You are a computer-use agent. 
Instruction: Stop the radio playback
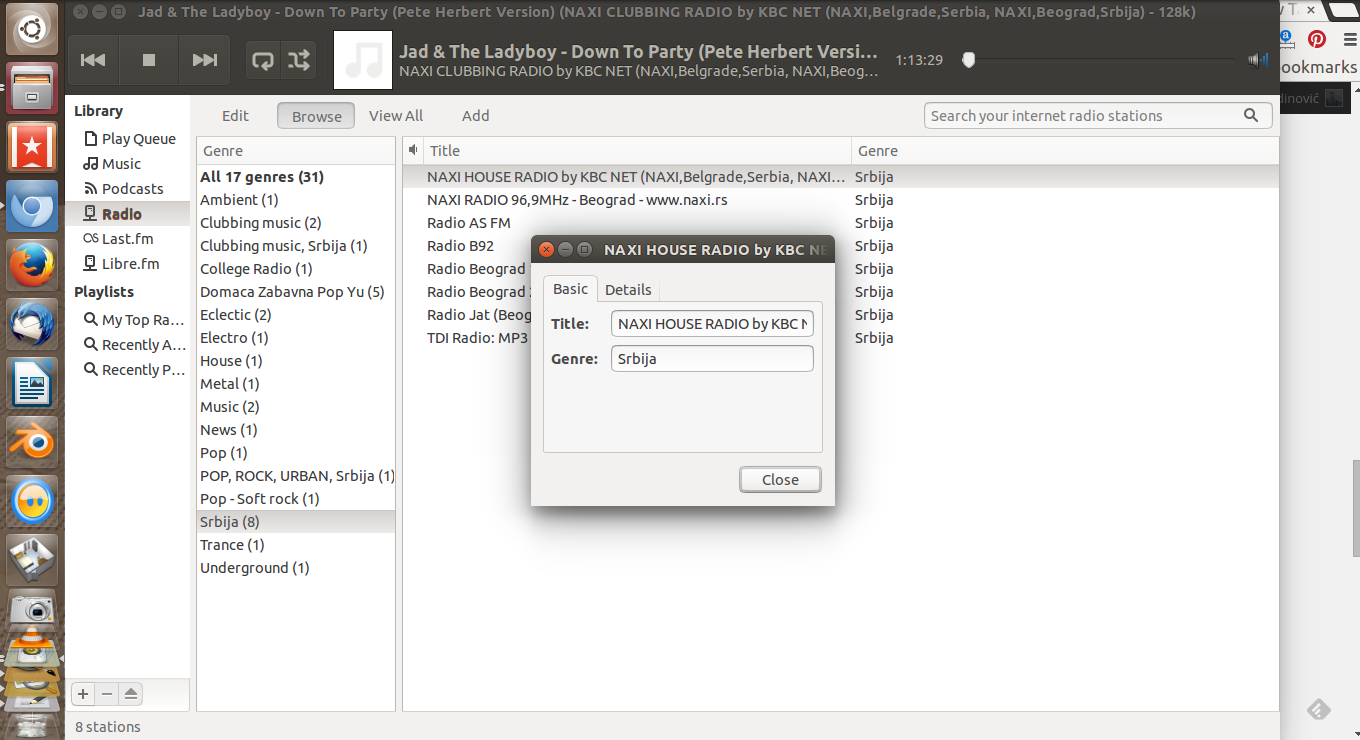click(149, 60)
